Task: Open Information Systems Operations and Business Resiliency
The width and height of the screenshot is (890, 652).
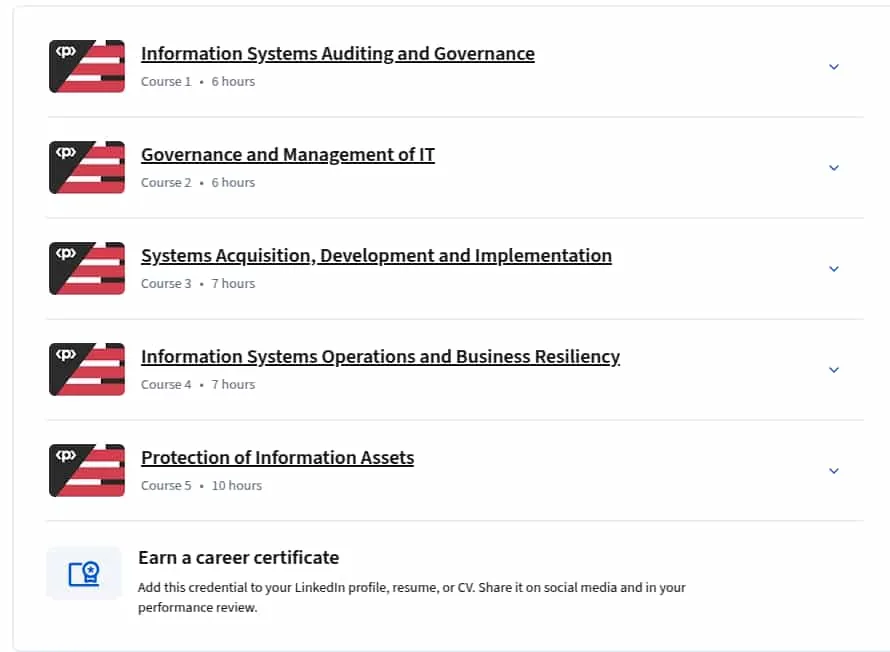Action: 380,356
